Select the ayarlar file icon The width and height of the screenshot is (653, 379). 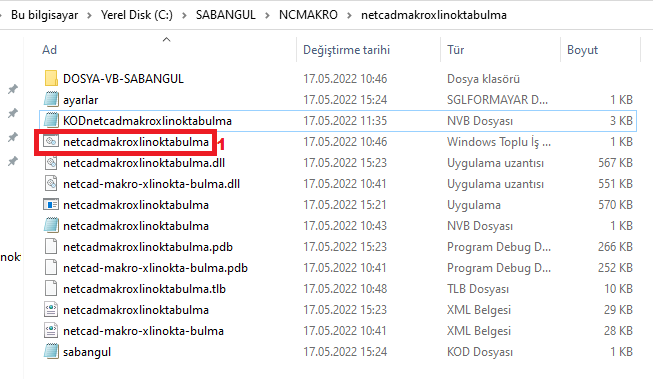51,100
